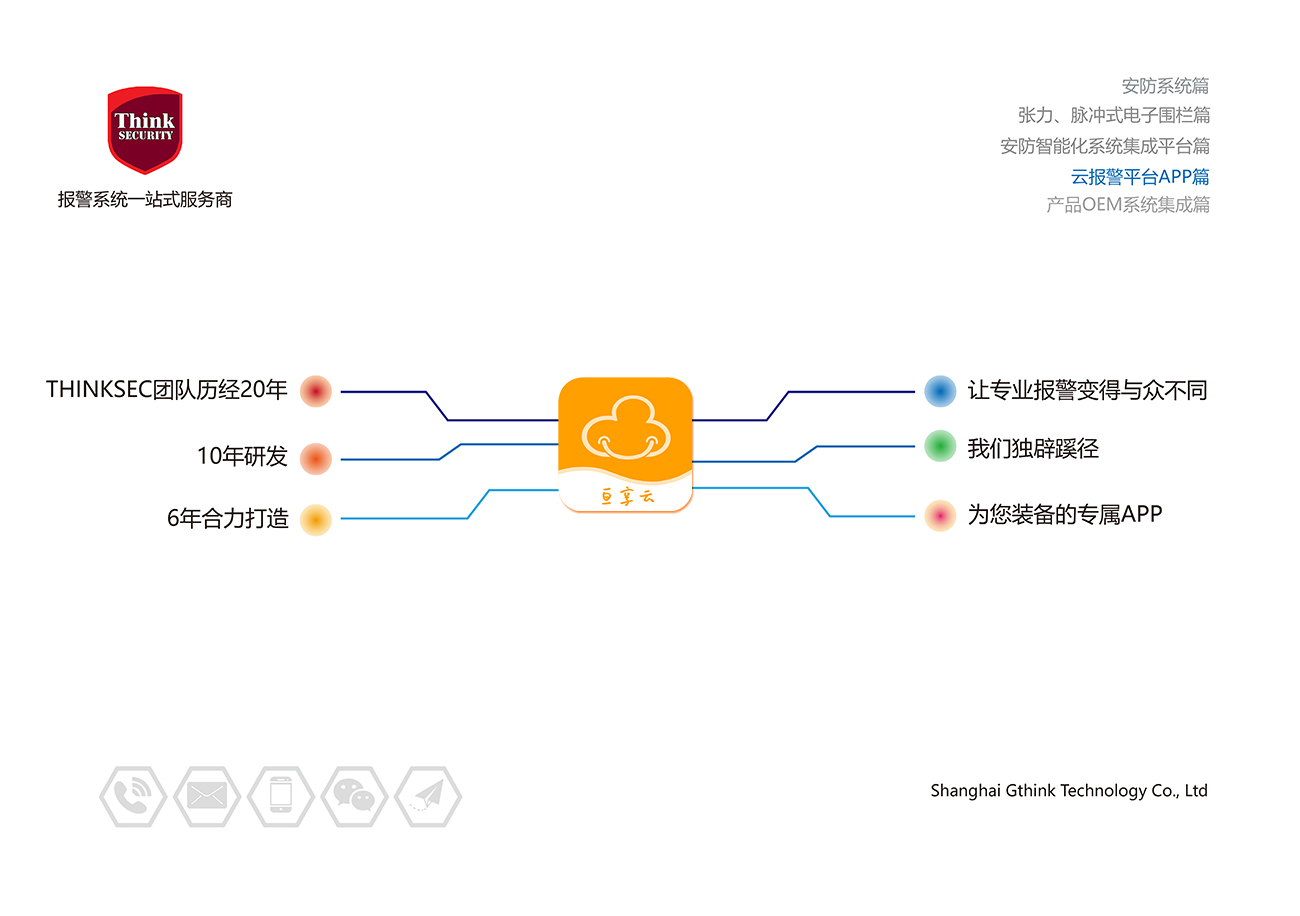Click the orange dot beside 10年研发
1300x916 pixels.
316,458
